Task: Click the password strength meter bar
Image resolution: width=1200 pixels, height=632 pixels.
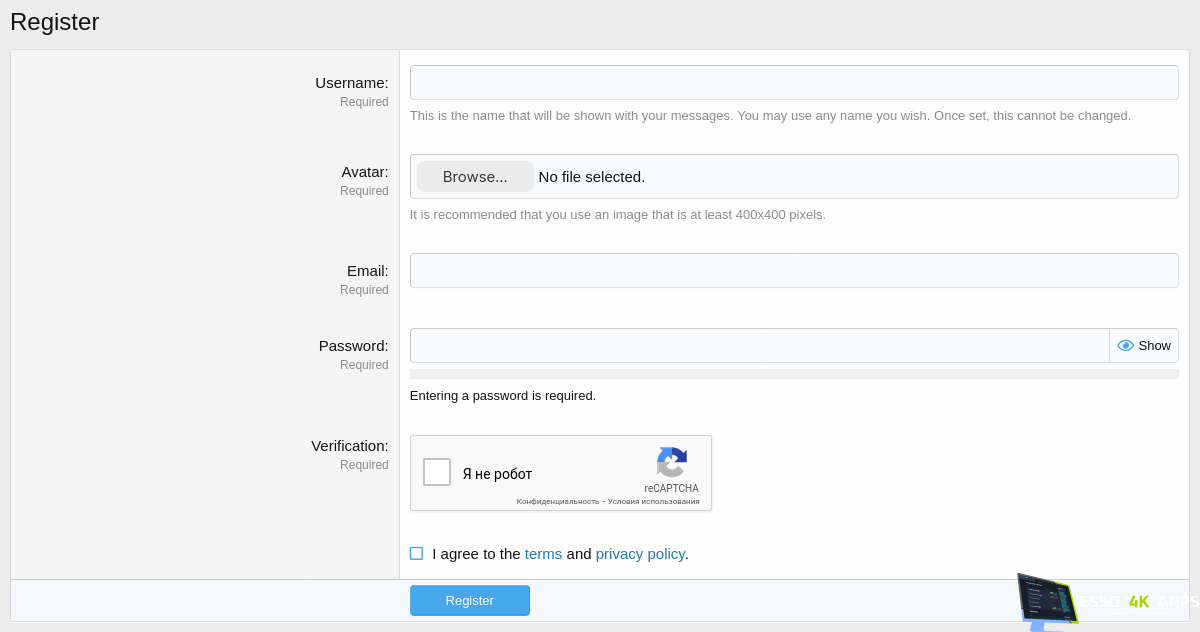Action: (793, 374)
